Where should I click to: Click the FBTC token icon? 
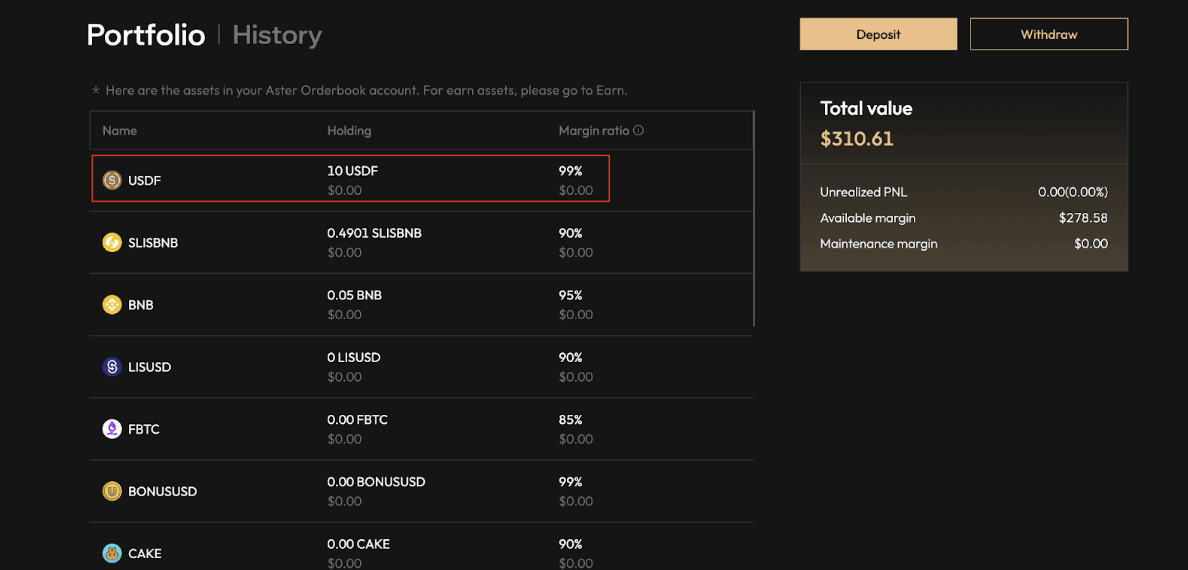point(112,429)
